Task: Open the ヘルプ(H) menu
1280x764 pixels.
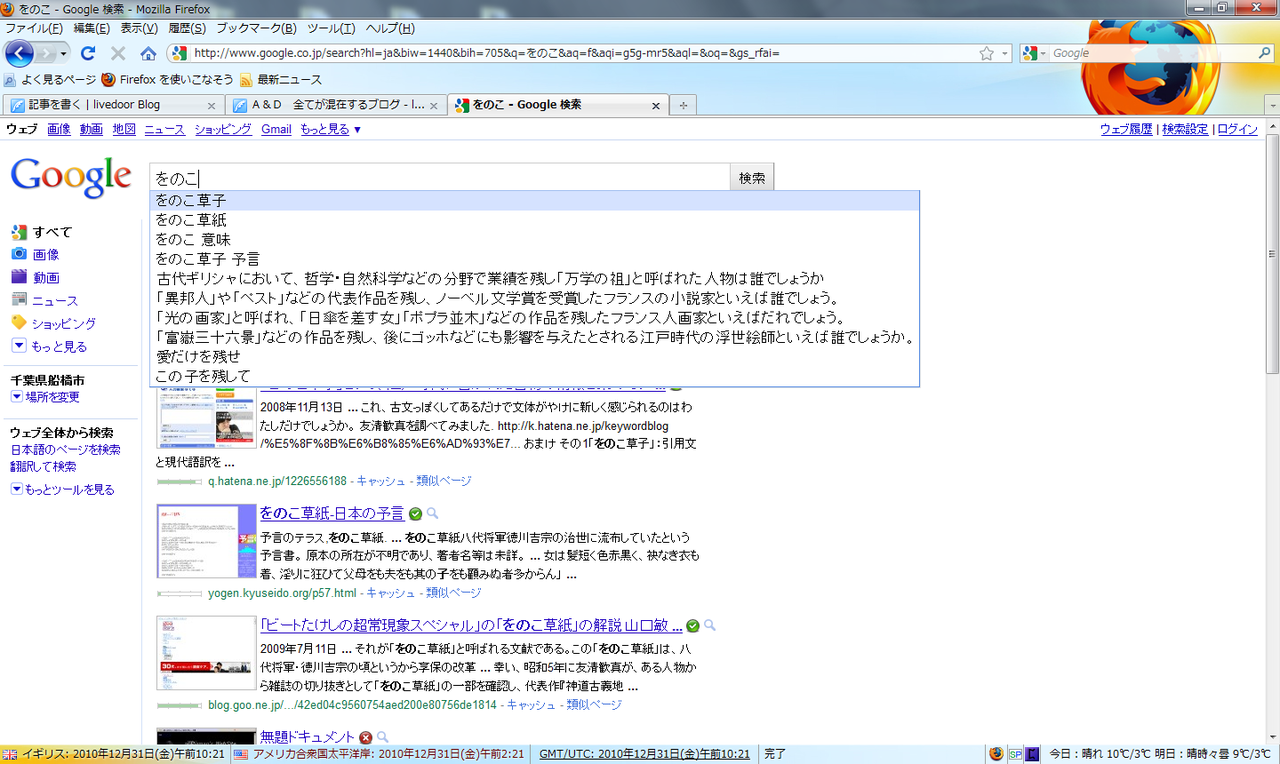Action: (x=390, y=28)
